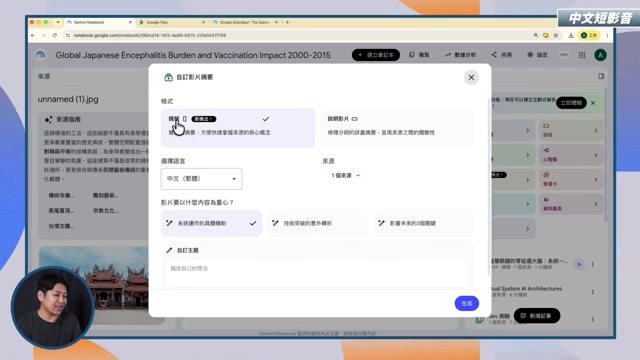Click the 共用 share button
This screenshot has height=360, width=640.
click(502, 55)
